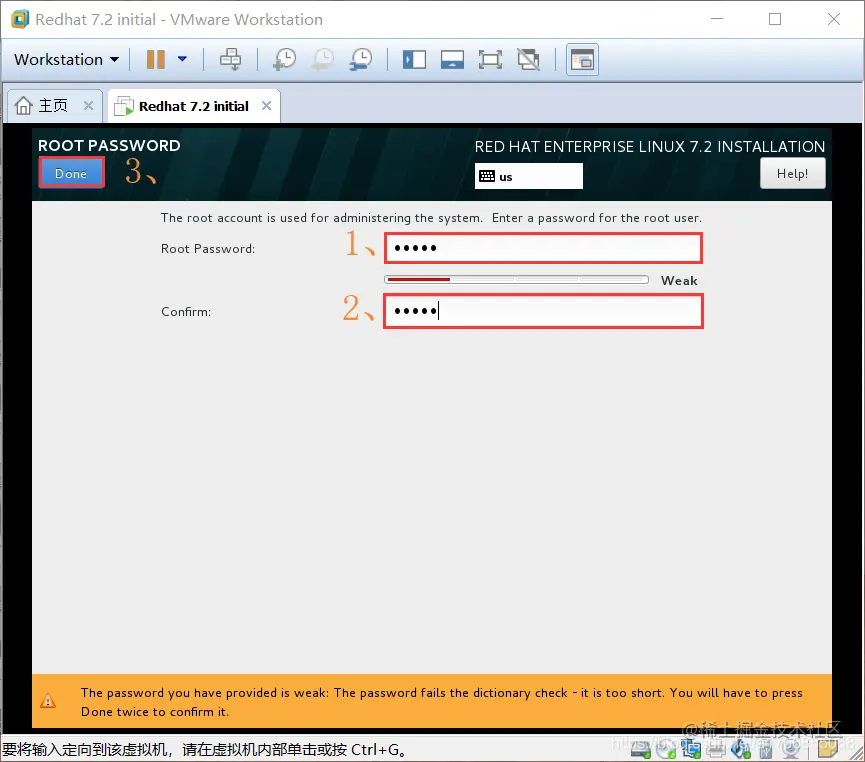
Task: Click the hard disk status icon
Action: pos(640,749)
